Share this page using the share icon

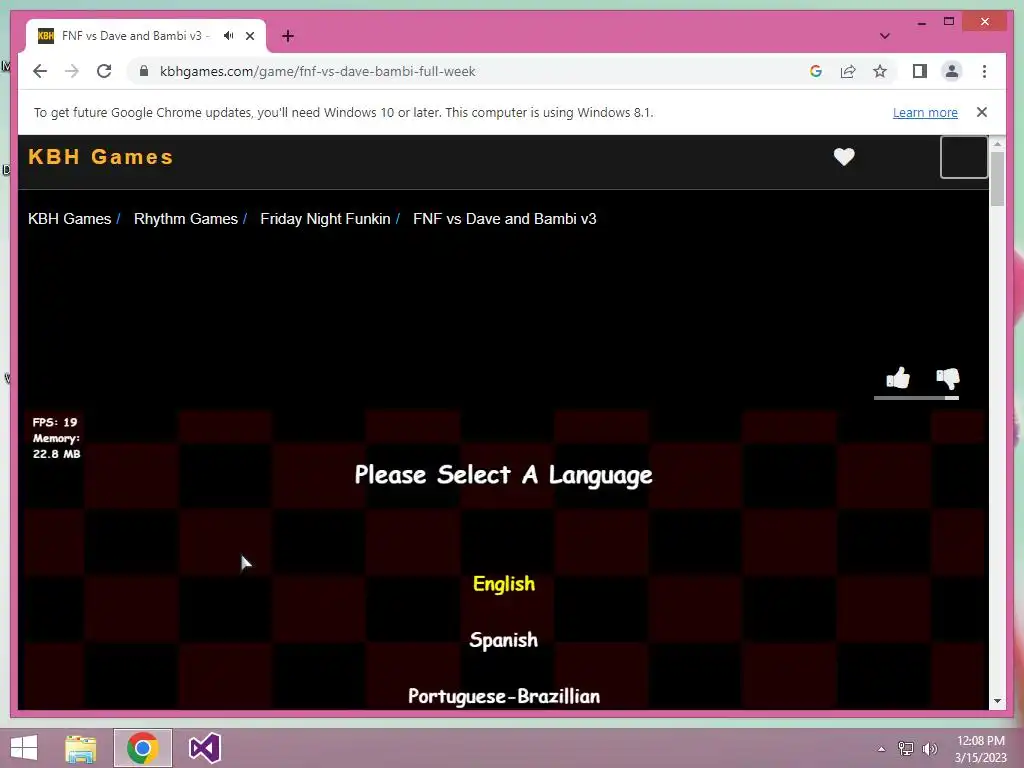848,71
